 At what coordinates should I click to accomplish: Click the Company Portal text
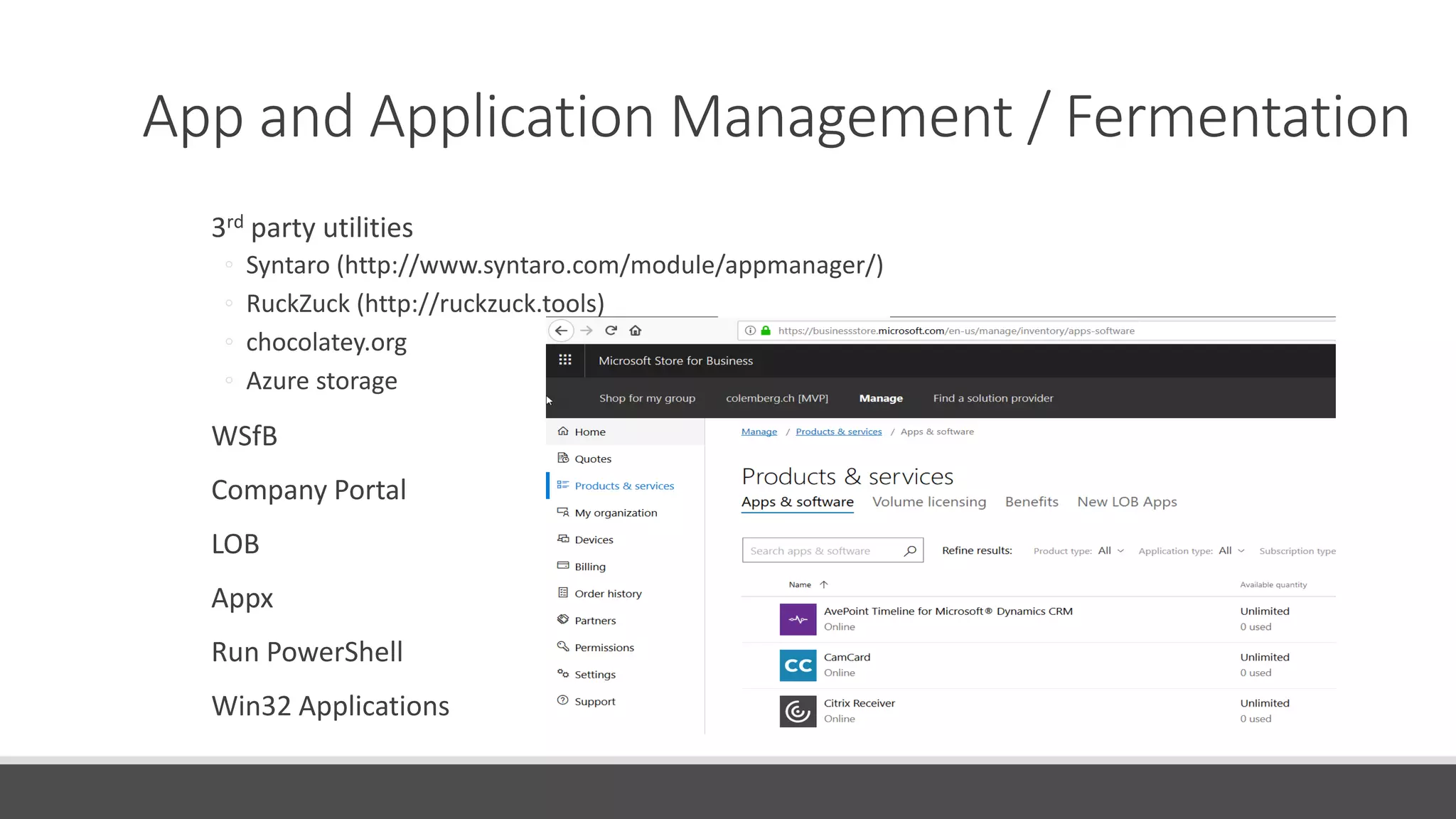point(309,490)
